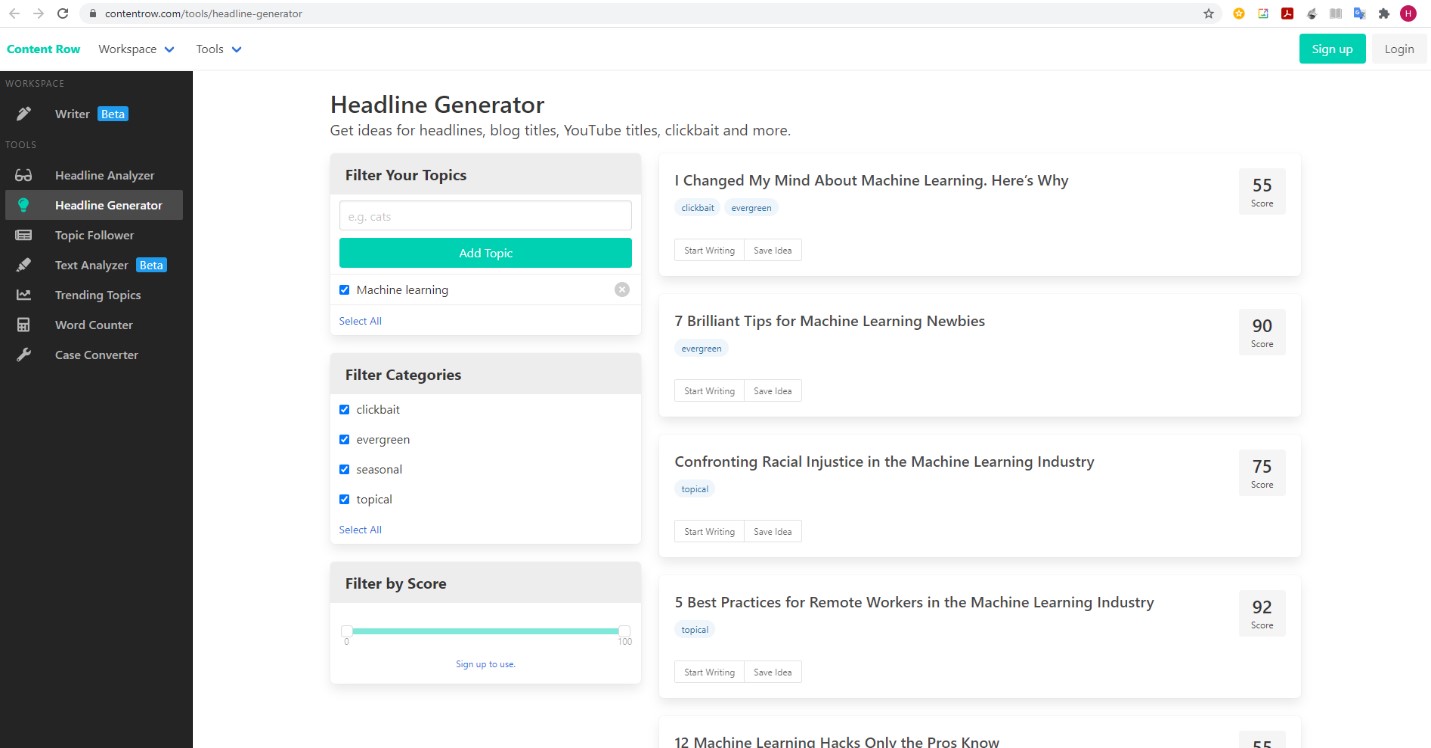Click the browser forward arrow
1431x748 pixels.
click(38, 14)
